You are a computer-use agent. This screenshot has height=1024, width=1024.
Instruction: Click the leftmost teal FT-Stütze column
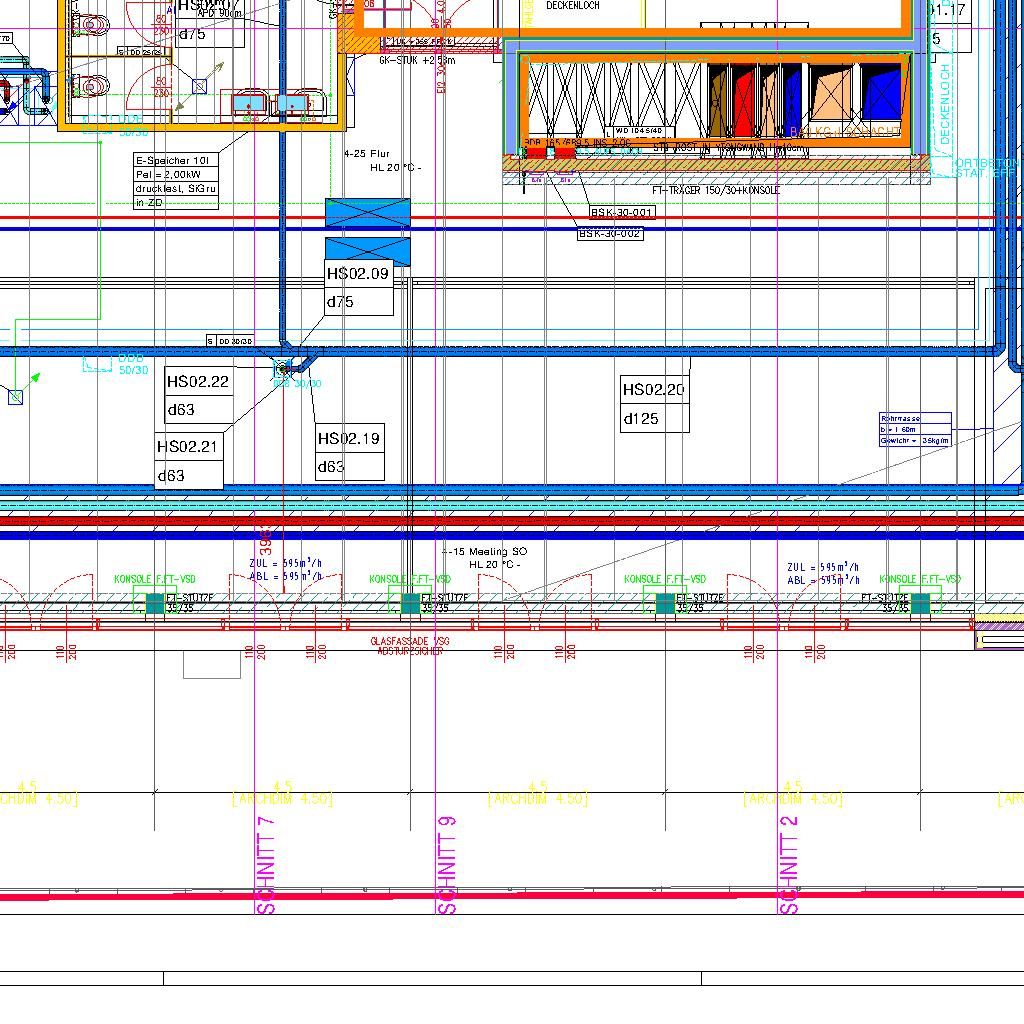[x=155, y=603]
